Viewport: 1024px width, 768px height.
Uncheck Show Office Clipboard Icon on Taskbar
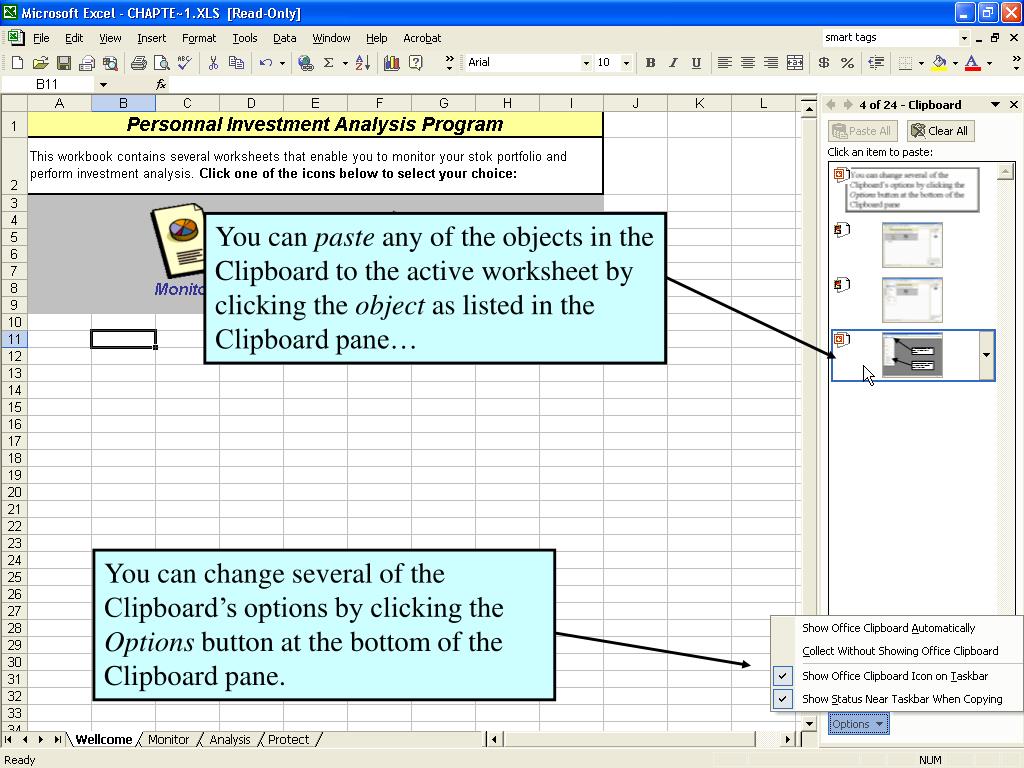click(895, 676)
